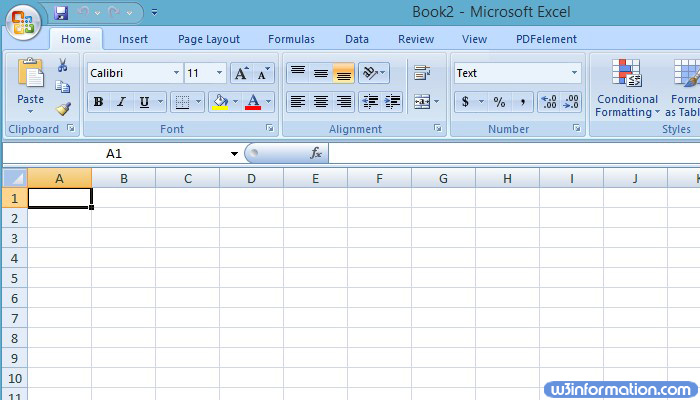Toggle Wrap Text icon
The width and height of the screenshot is (700, 400).
[422, 73]
